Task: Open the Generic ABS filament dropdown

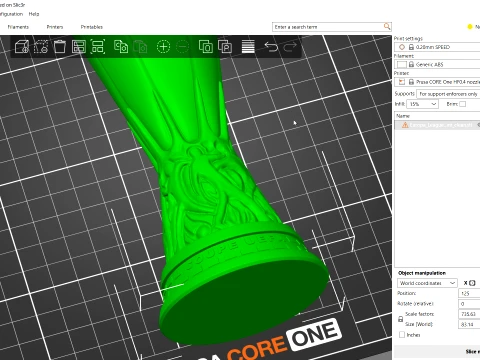Action: pyautogui.click(x=437, y=64)
